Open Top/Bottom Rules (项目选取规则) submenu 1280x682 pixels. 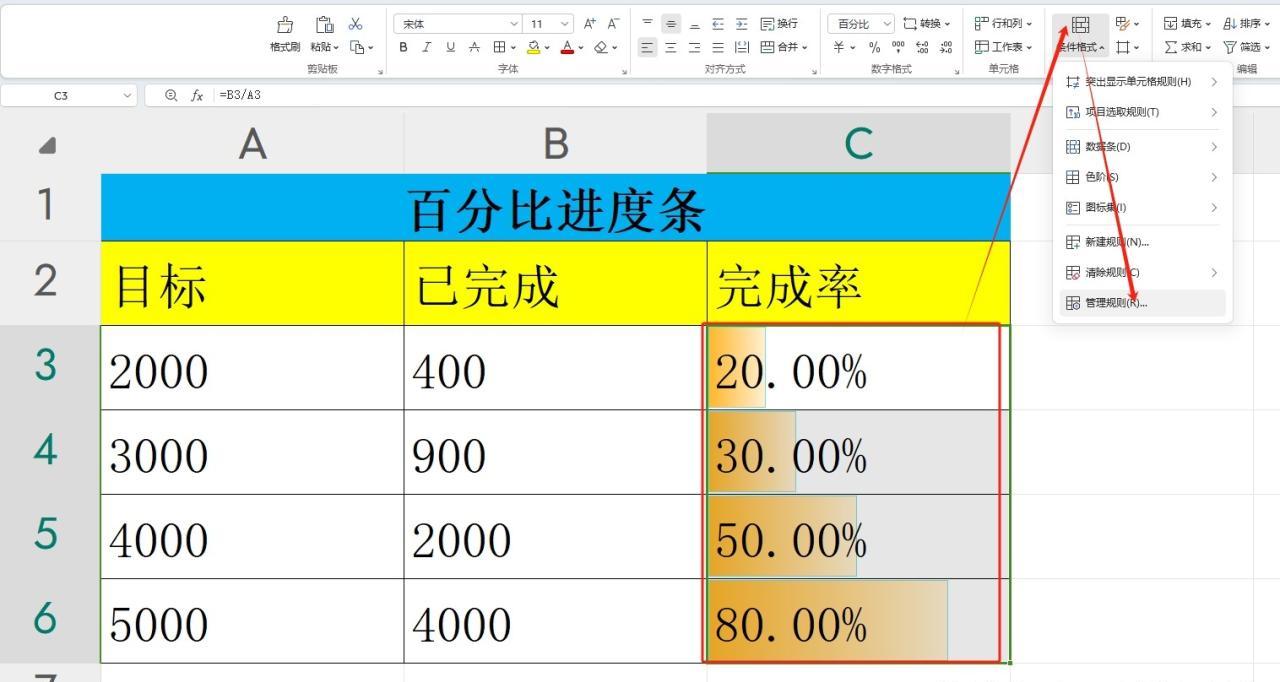[x=1142, y=112]
